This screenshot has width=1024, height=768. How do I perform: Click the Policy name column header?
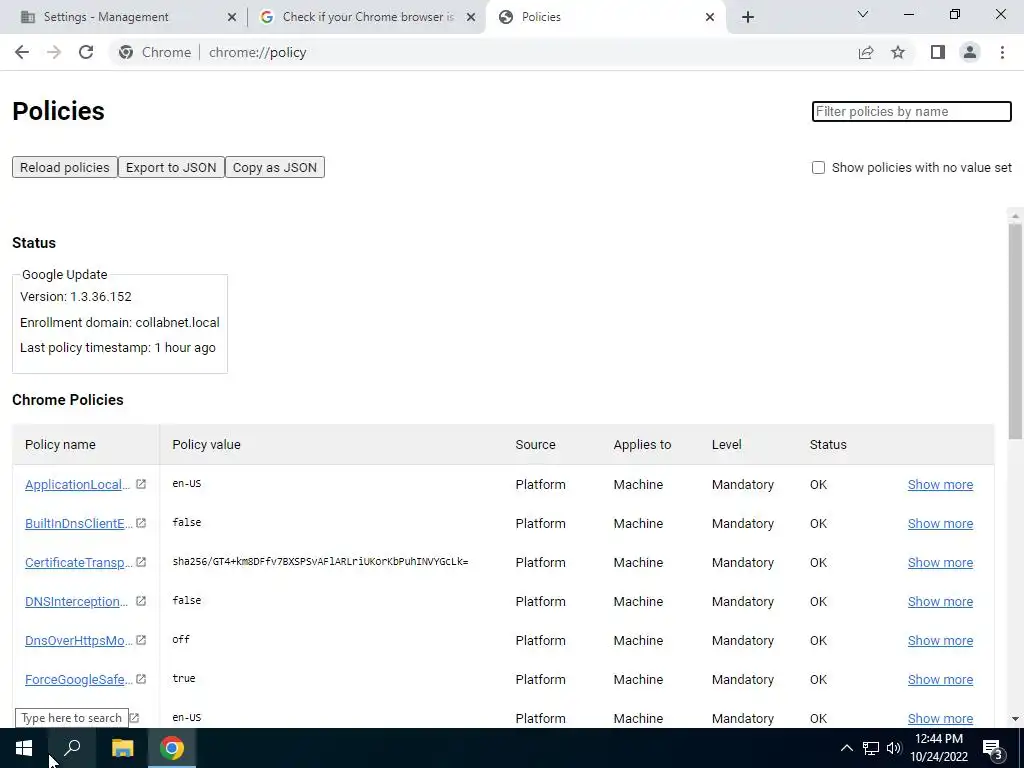click(60, 445)
